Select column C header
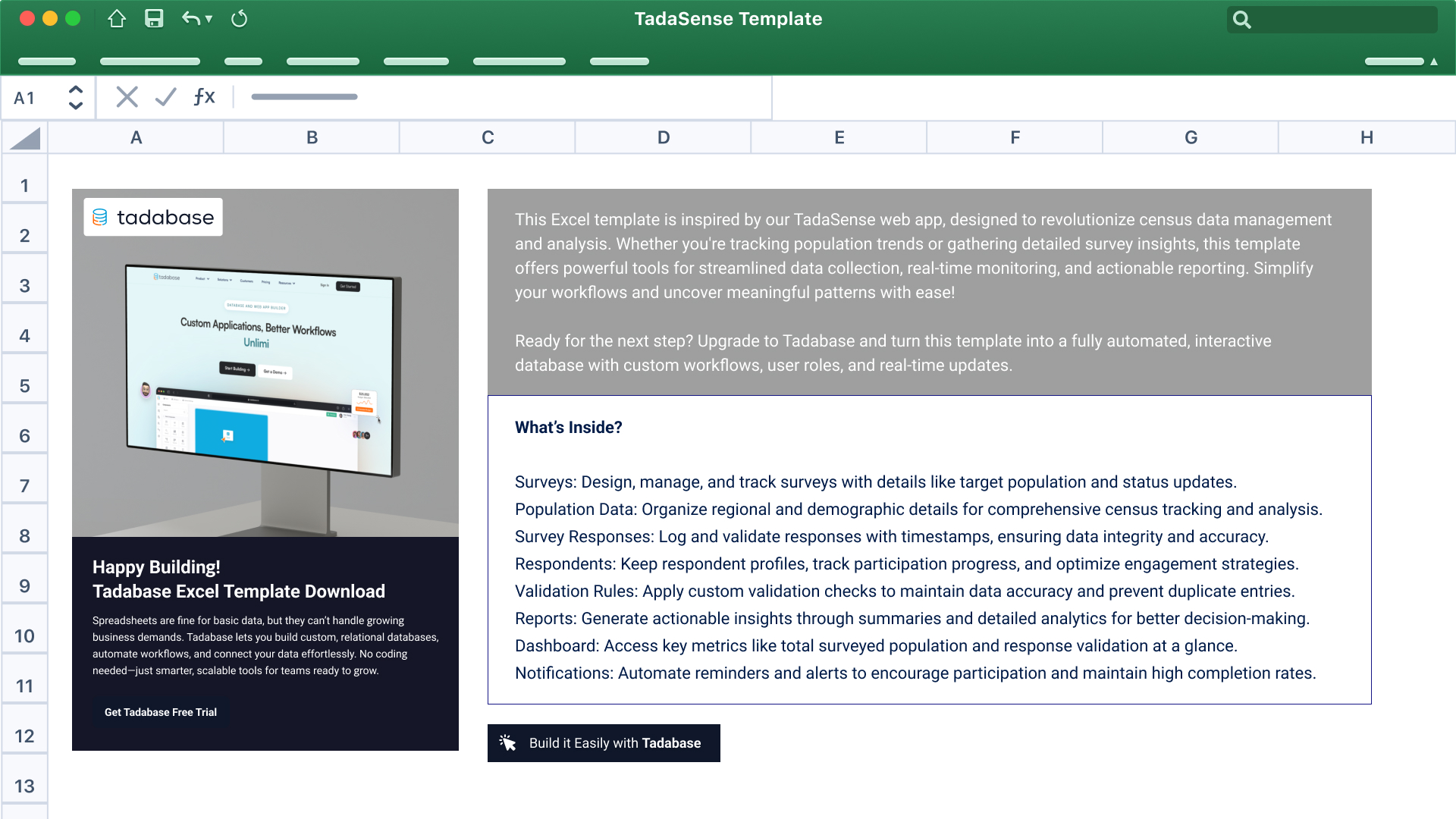This screenshot has height=819, width=1456. pos(488,138)
